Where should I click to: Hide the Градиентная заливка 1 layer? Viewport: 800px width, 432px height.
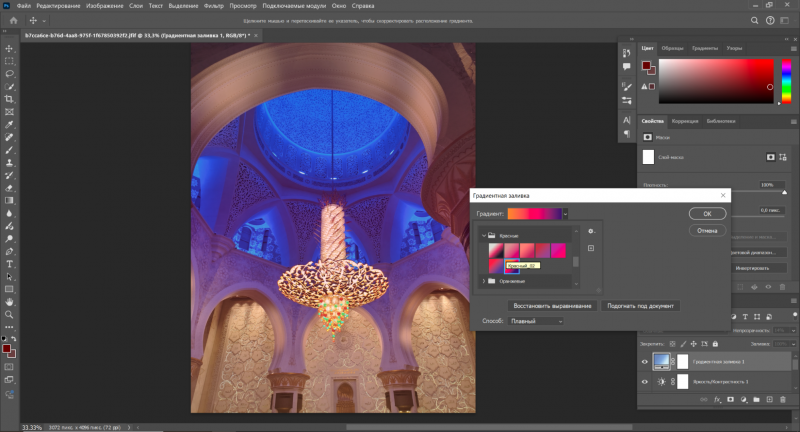(645, 361)
